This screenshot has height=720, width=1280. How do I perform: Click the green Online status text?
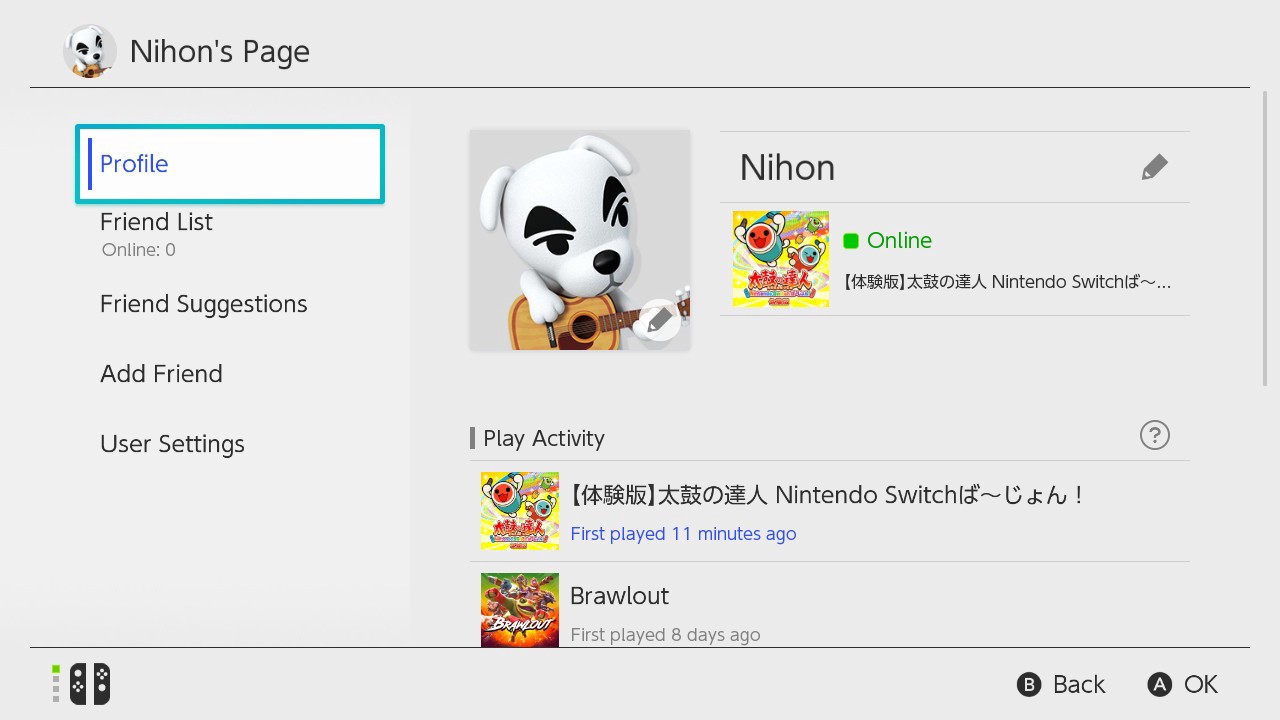pyautogui.click(x=899, y=240)
